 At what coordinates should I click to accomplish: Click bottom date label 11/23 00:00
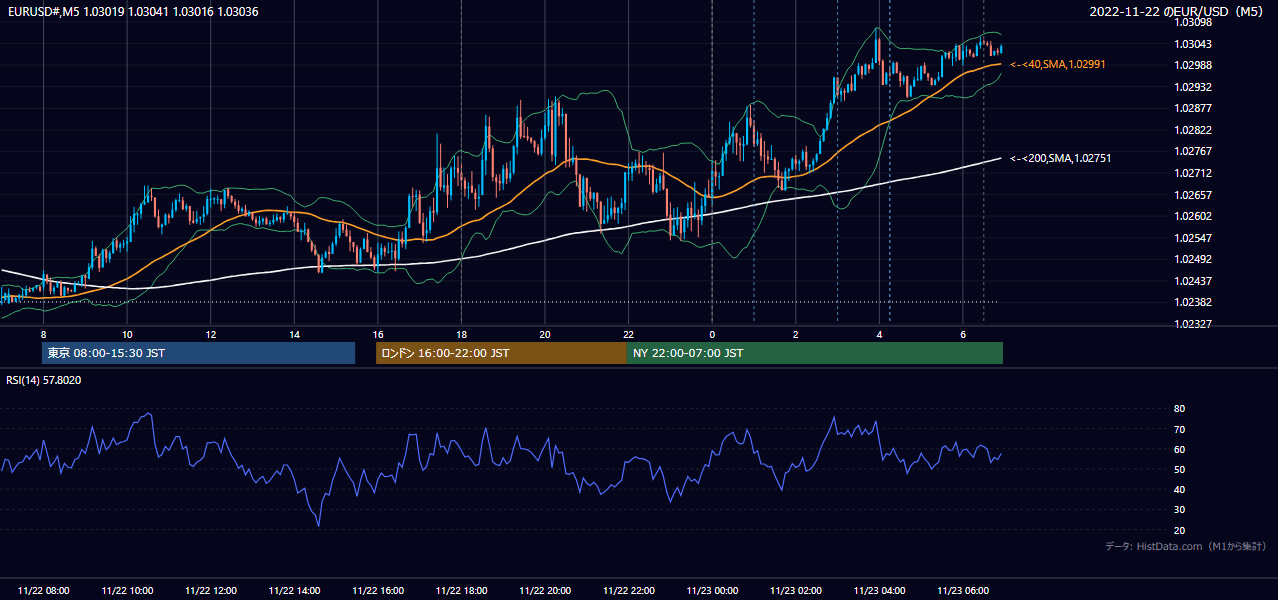pos(712,591)
